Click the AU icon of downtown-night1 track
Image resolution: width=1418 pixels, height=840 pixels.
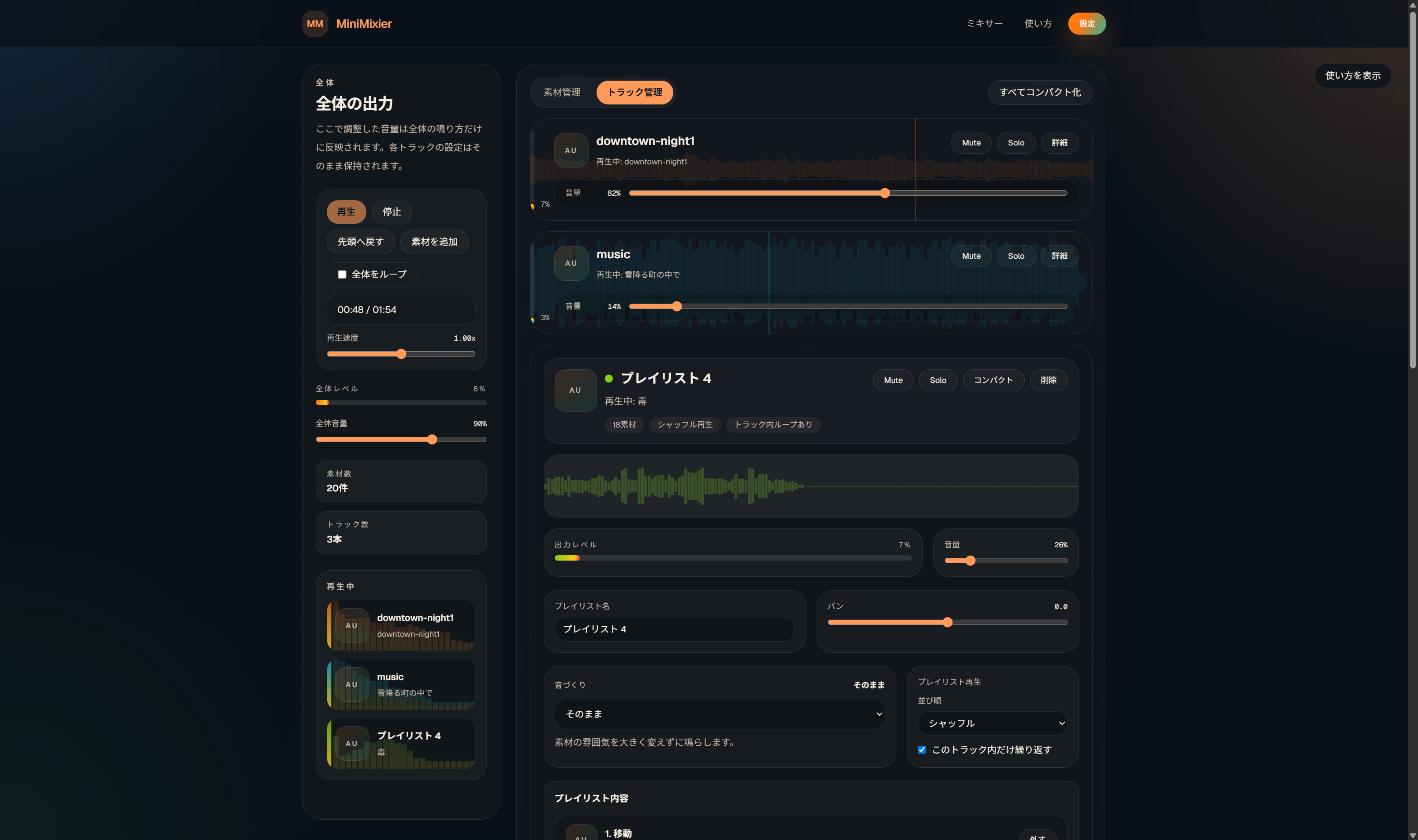[x=571, y=150]
